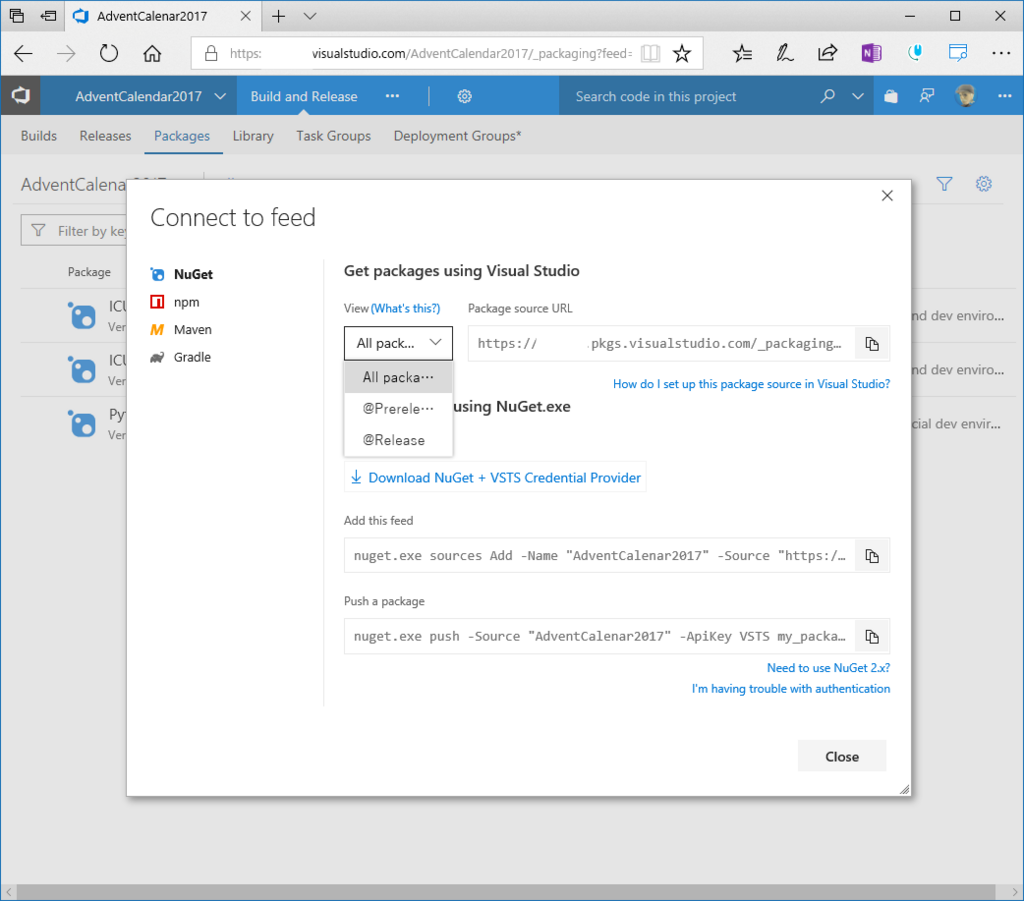The width and height of the screenshot is (1024, 901).
Task: Open the user profile avatar
Action: pos(965,96)
